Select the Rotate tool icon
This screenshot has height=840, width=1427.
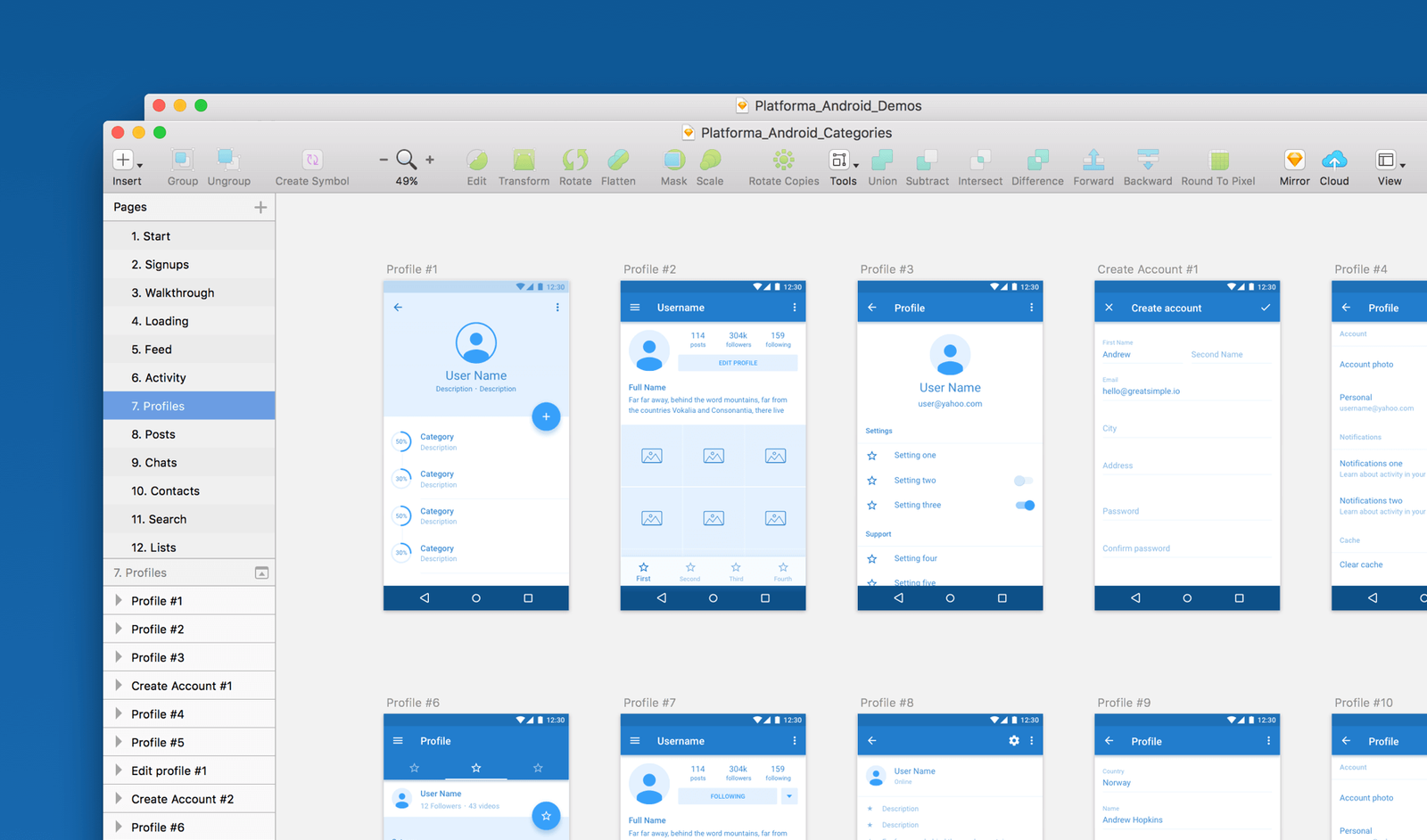(575, 160)
